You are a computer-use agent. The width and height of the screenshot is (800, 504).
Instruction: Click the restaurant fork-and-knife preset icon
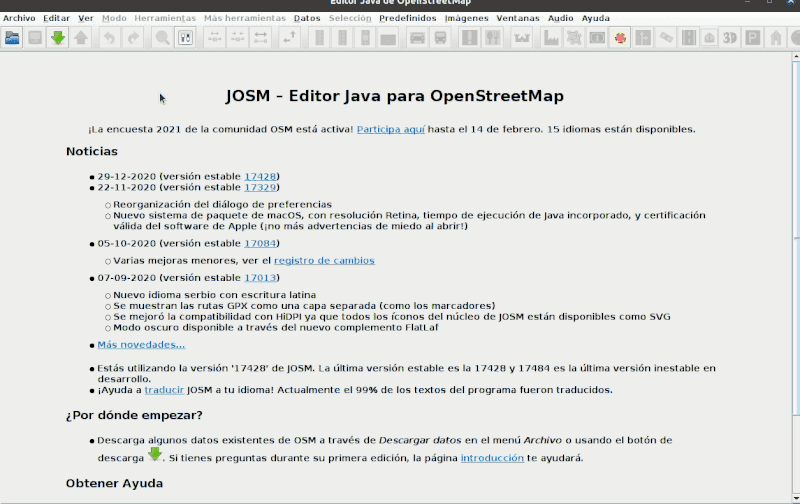(493, 38)
